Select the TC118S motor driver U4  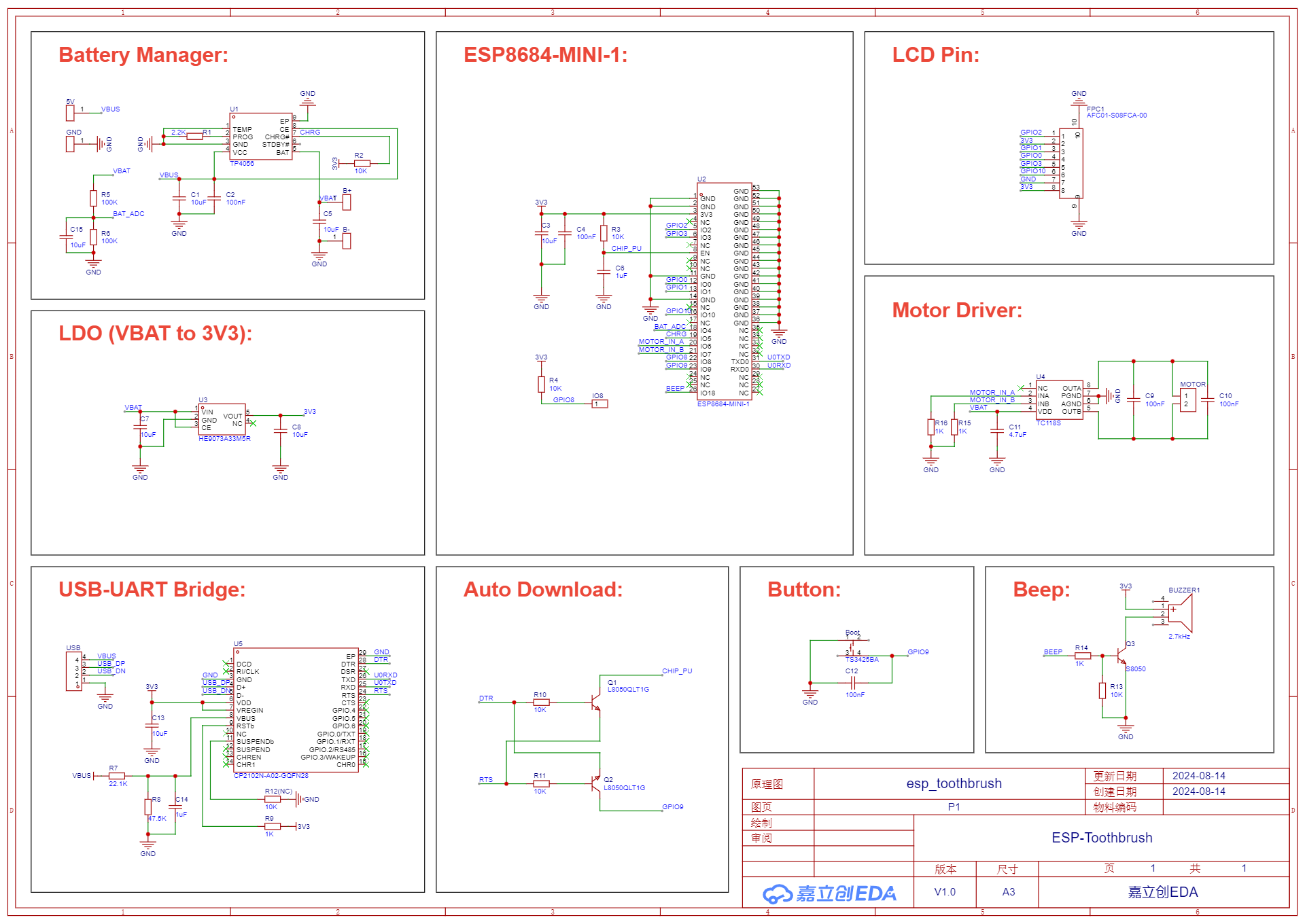point(1060,401)
